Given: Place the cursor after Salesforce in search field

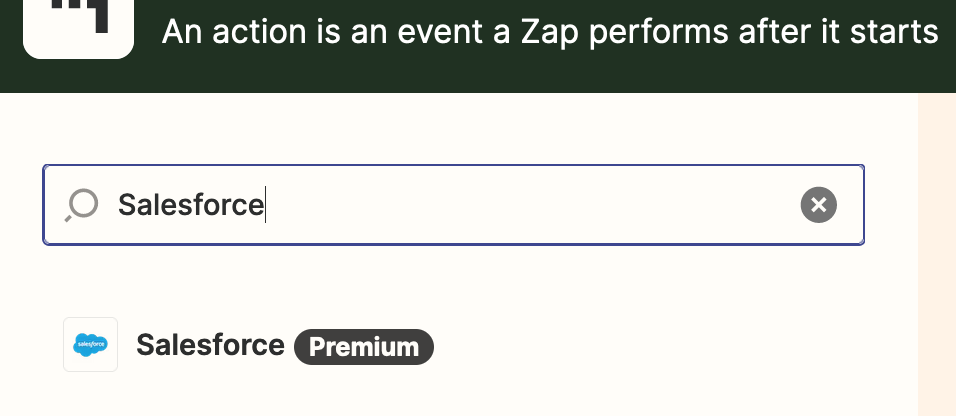Looking at the screenshot, I should coord(265,205).
